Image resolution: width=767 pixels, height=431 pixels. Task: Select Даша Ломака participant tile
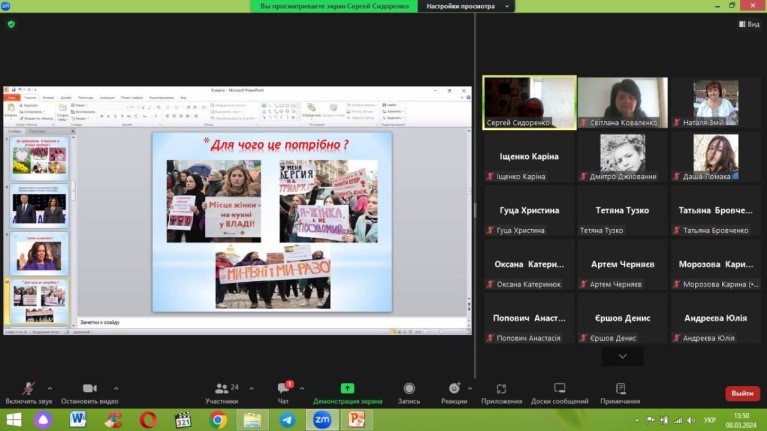[715, 157]
